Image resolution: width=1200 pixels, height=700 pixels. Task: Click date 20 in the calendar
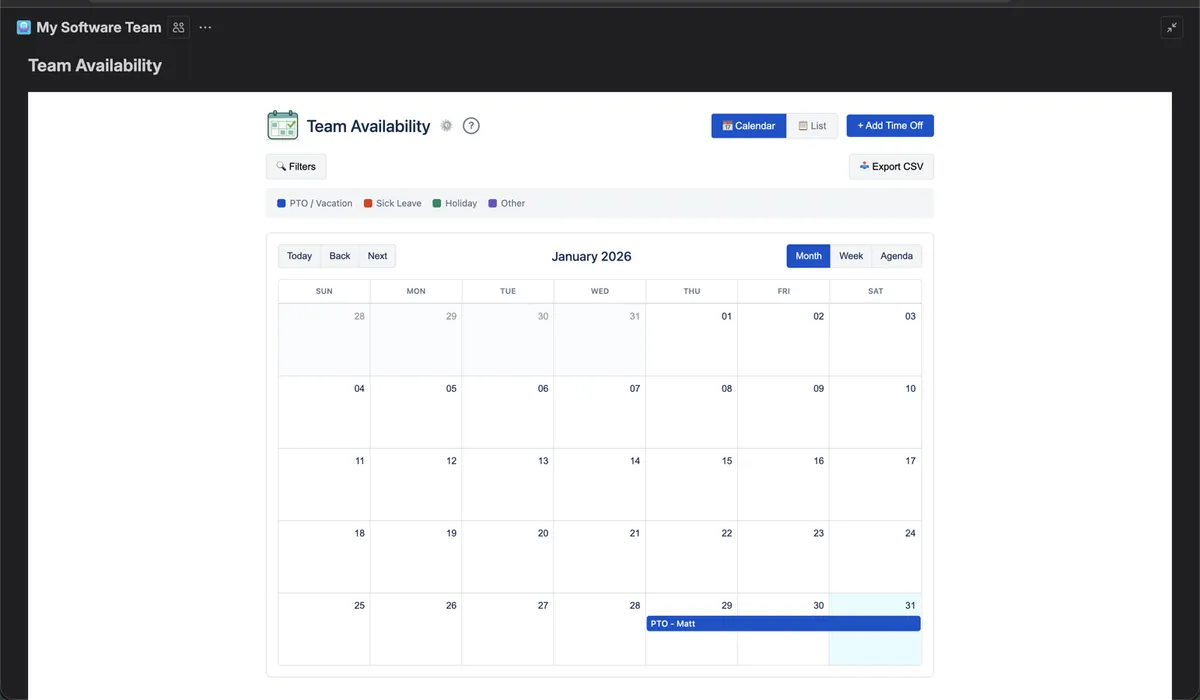click(543, 533)
